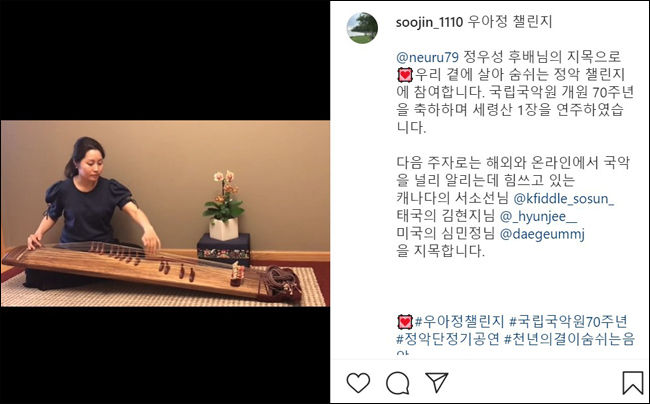650x404 pixels.
Task: Open soojin_1110 username link
Action: [x=429, y=22]
